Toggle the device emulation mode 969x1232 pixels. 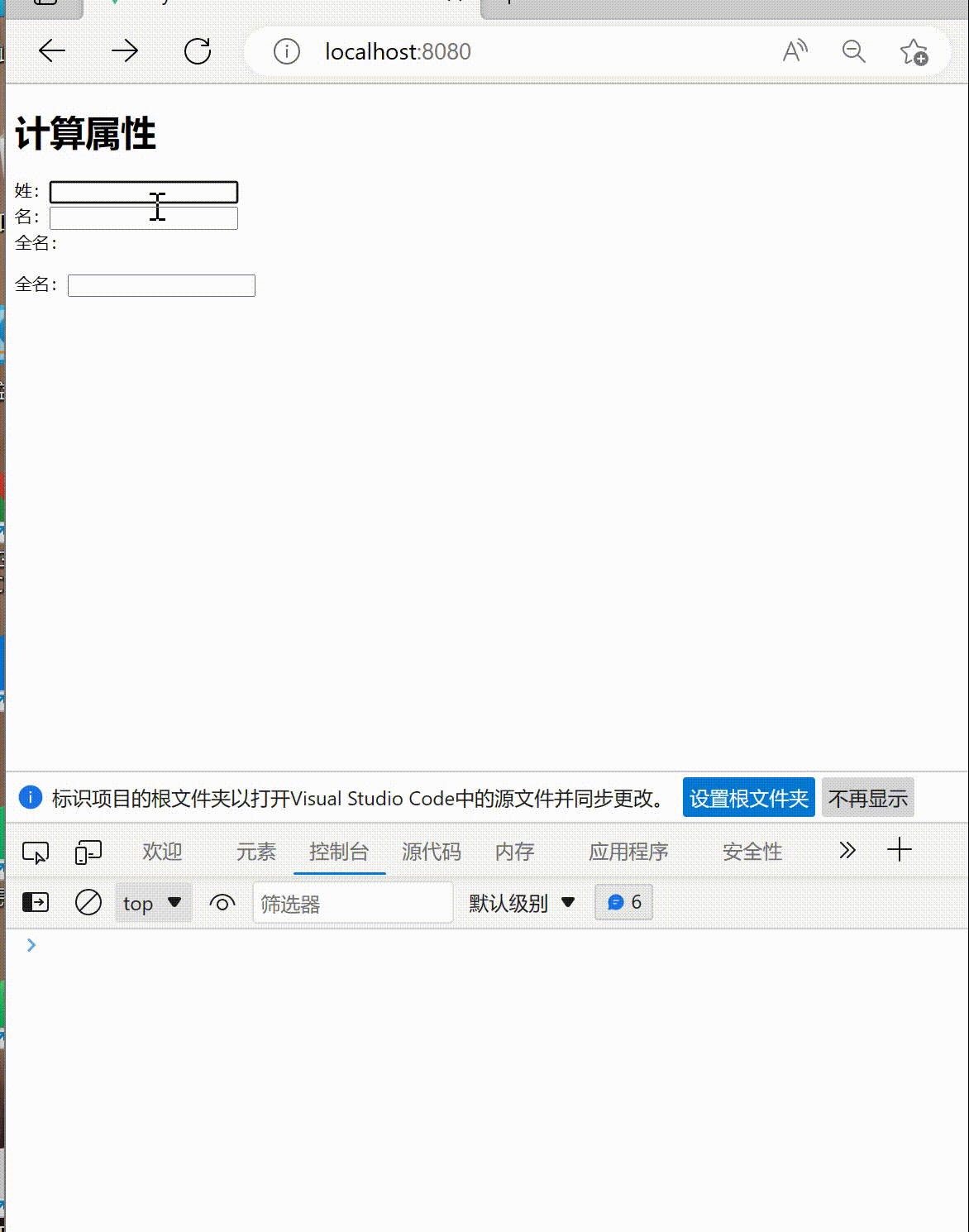point(88,850)
